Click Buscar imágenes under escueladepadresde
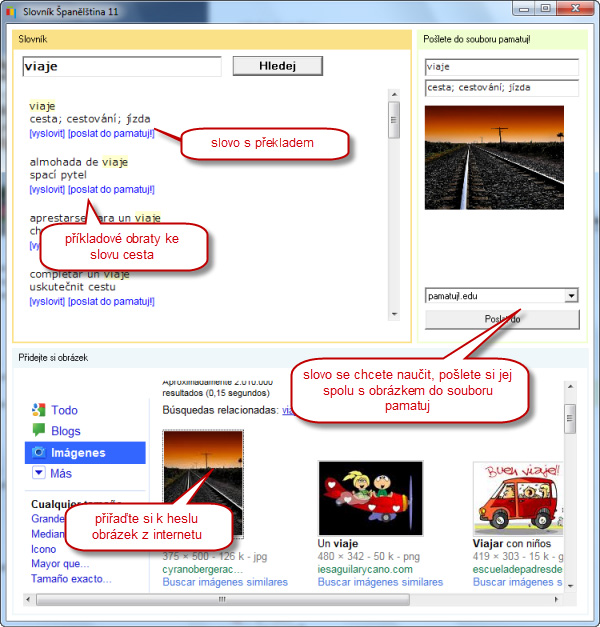Screen dimensions: 600x627 [x=518, y=582]
